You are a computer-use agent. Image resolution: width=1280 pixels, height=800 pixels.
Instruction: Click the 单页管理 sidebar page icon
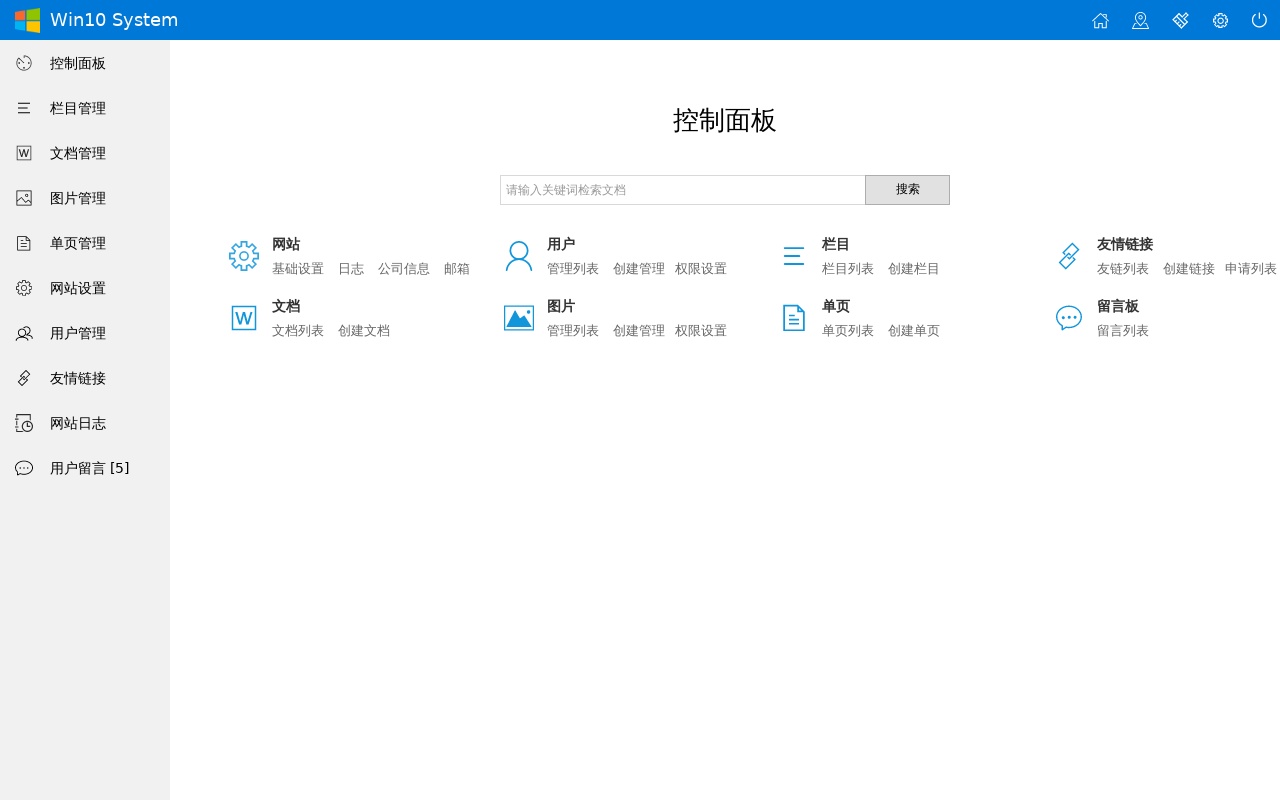[x=24, y=243]
